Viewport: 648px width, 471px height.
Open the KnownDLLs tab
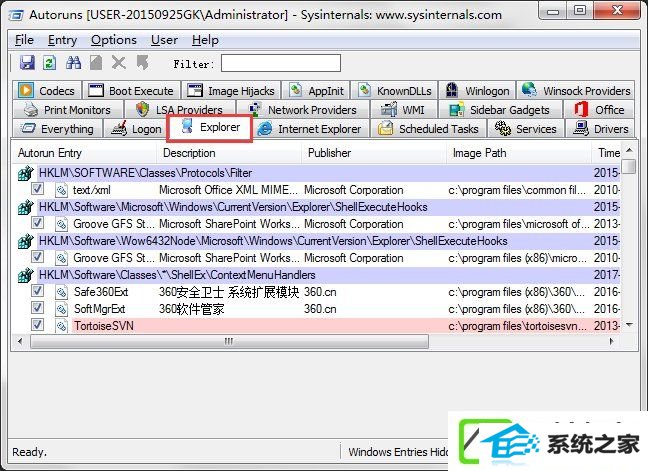395,90
